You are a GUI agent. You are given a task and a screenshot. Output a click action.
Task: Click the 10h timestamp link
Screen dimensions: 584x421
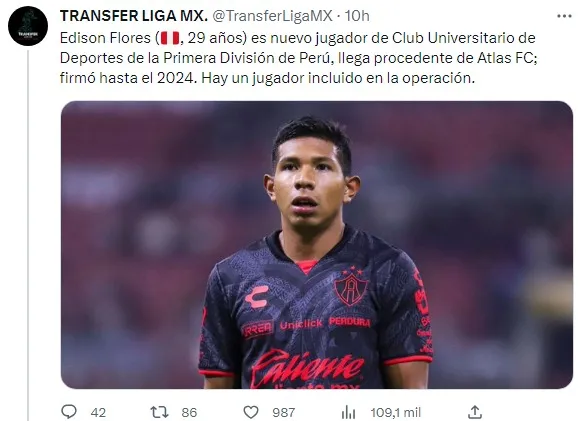(357, 16)
